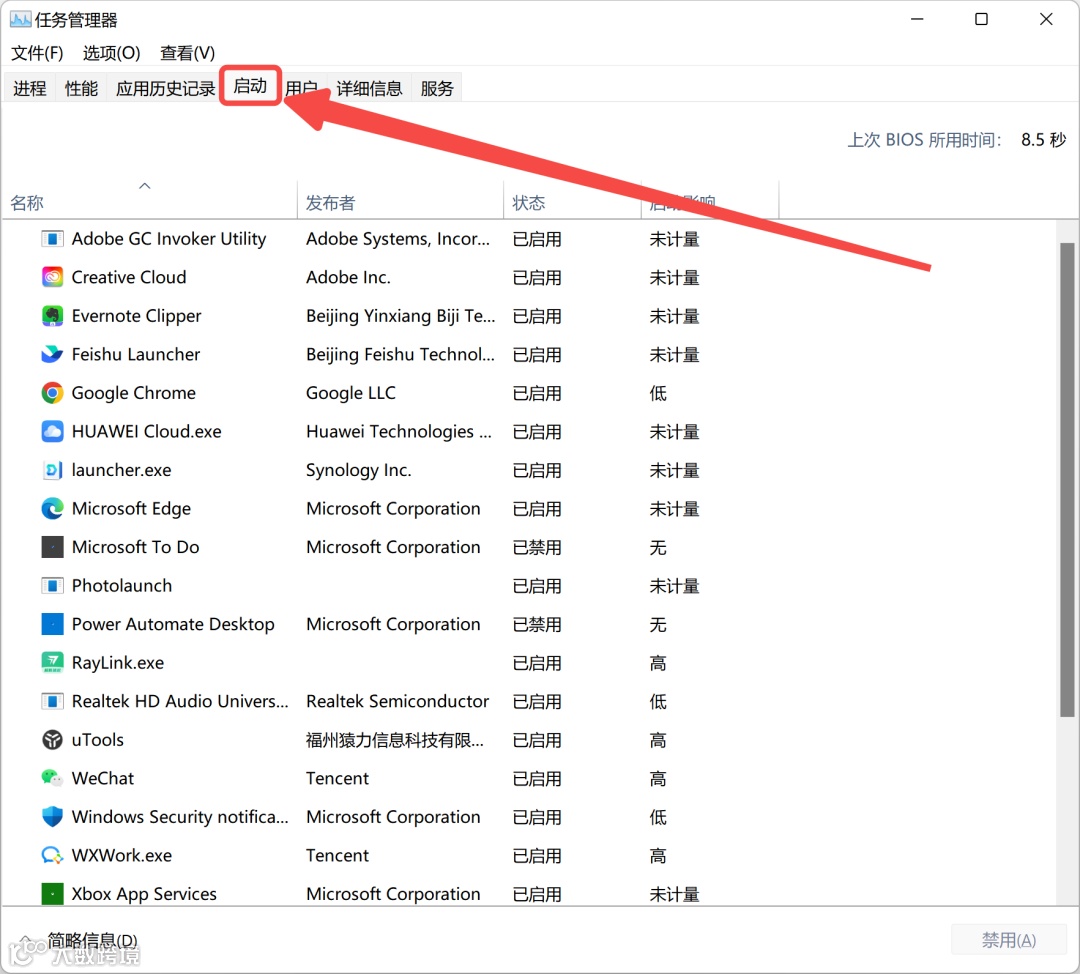The width and height of the screenshot is (1080, 974).
Task: Click publisher Google LLC
Action: click(x=351, y=393)
